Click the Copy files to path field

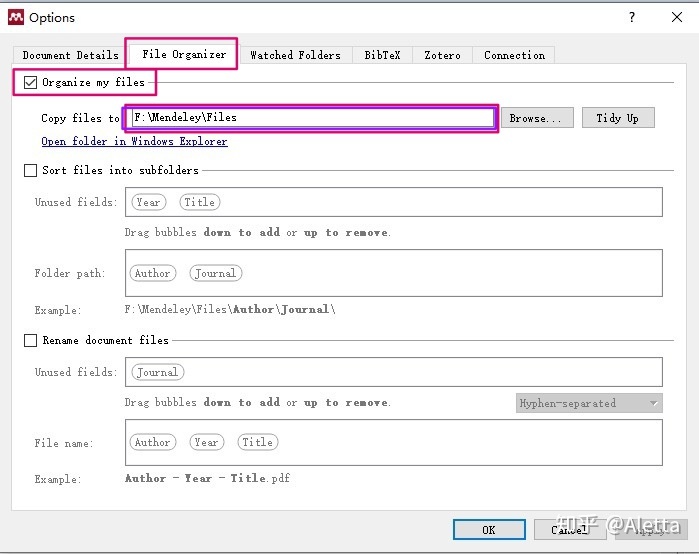[313, 118]
